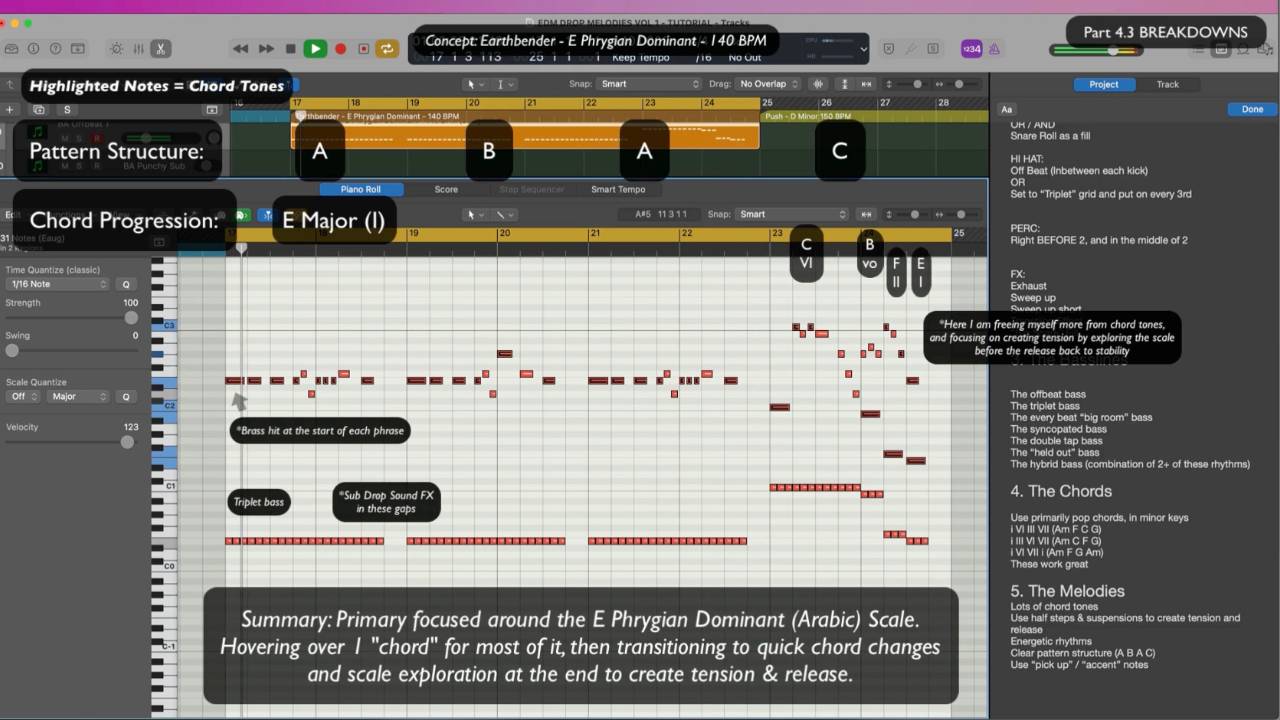The height and width of the screenshot is (720, 1280).
Task: Click Done in the notes panel
Action: tap(1252, 109)
